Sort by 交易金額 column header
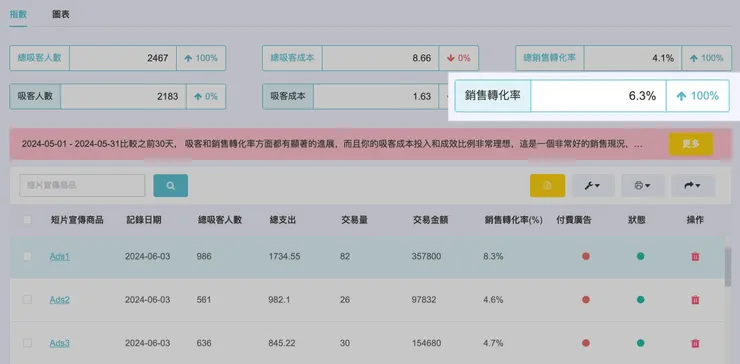740x364 pixels. [430, 220]
